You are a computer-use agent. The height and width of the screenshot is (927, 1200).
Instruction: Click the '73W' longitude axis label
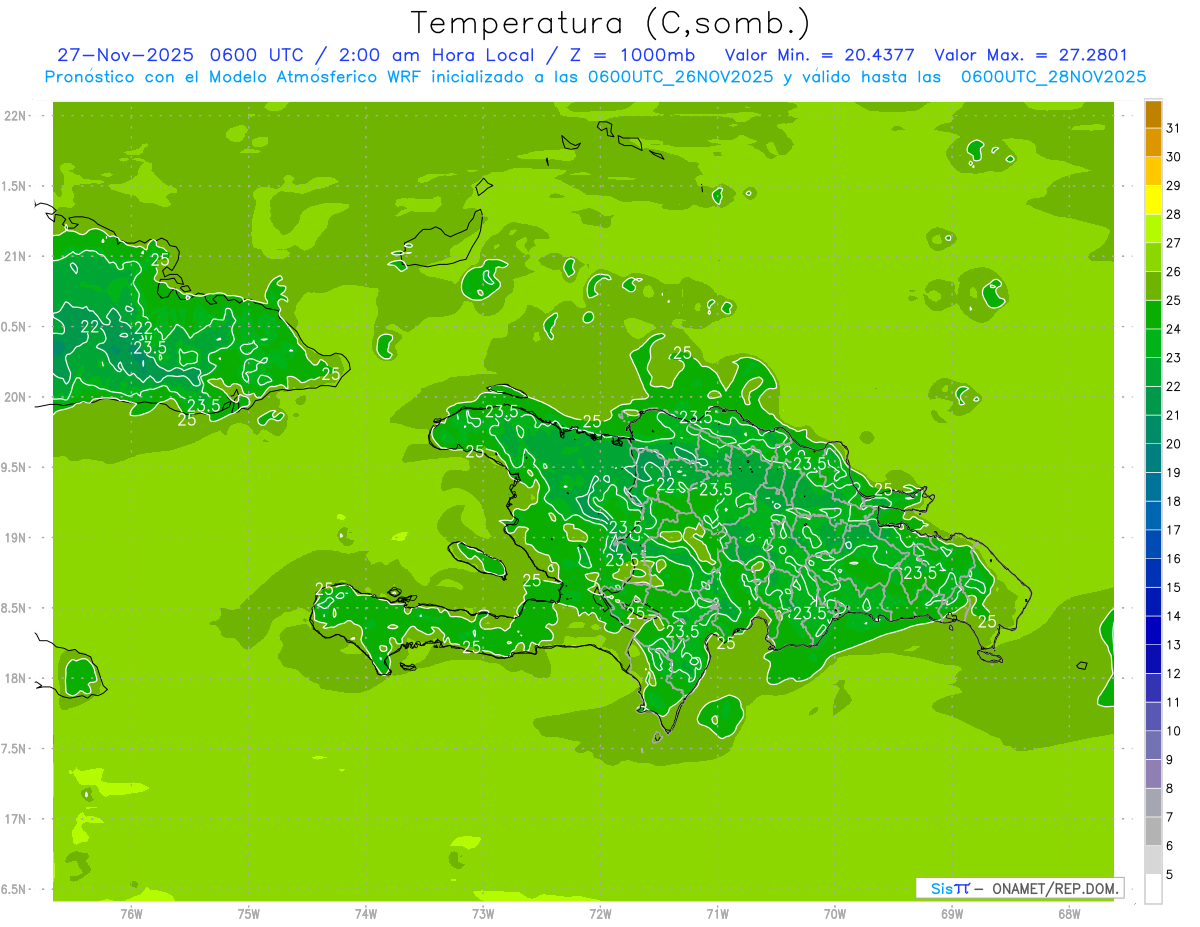click(x=483, y=913)
